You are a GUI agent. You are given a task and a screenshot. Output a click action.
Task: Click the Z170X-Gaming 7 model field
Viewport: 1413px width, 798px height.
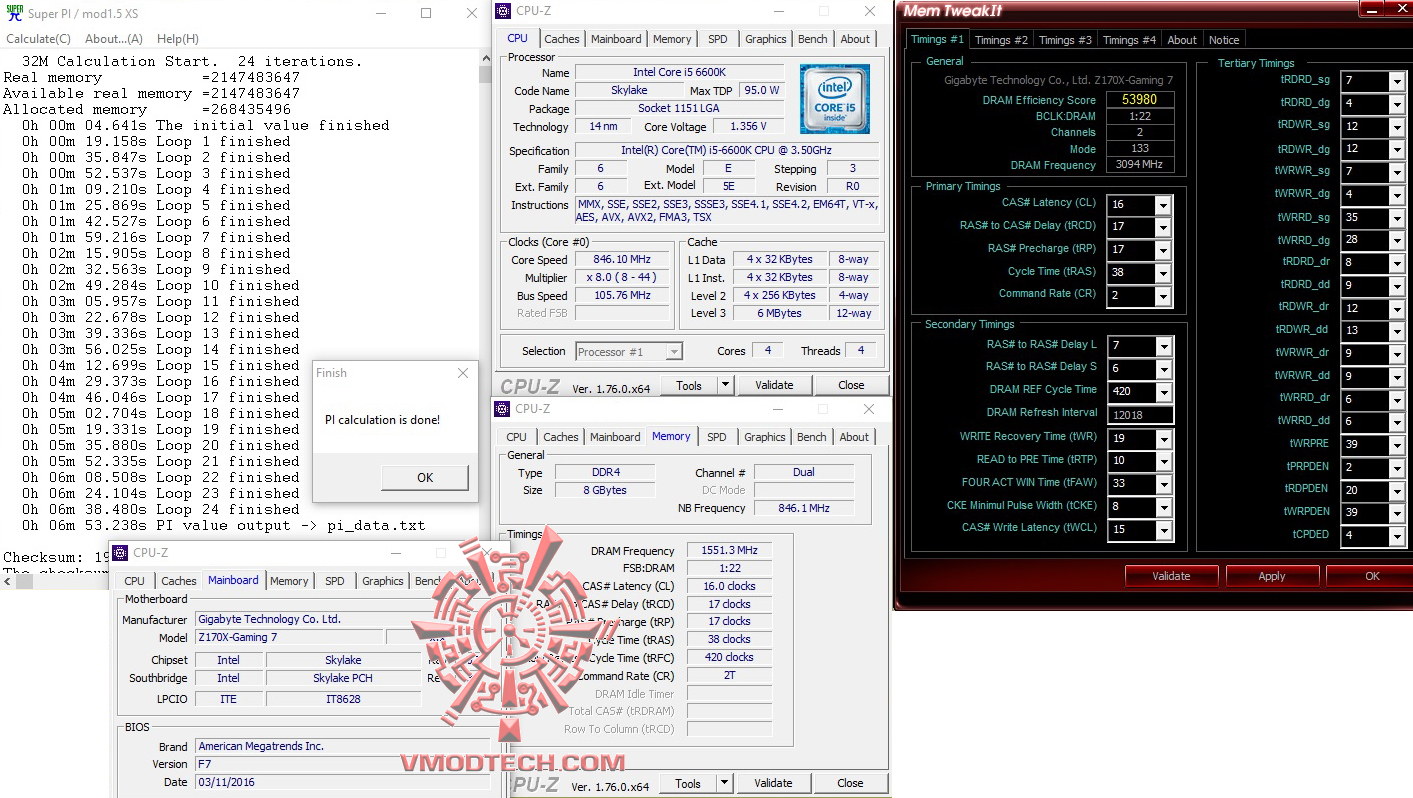point(289,638)
